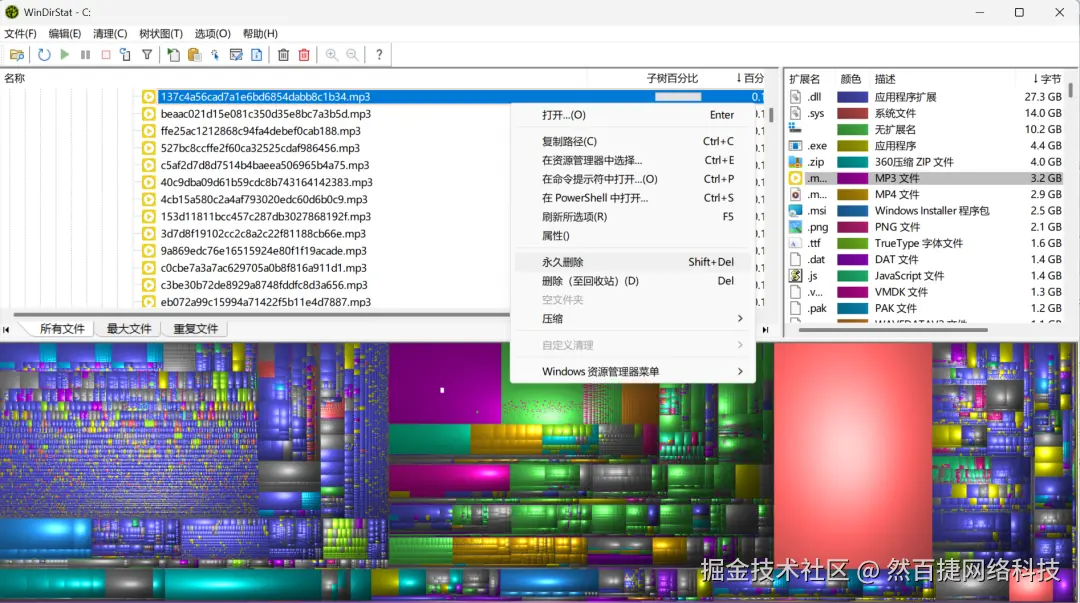Click the red trash permanent delete icon
Screen dimensions: 1080x603
304,54
